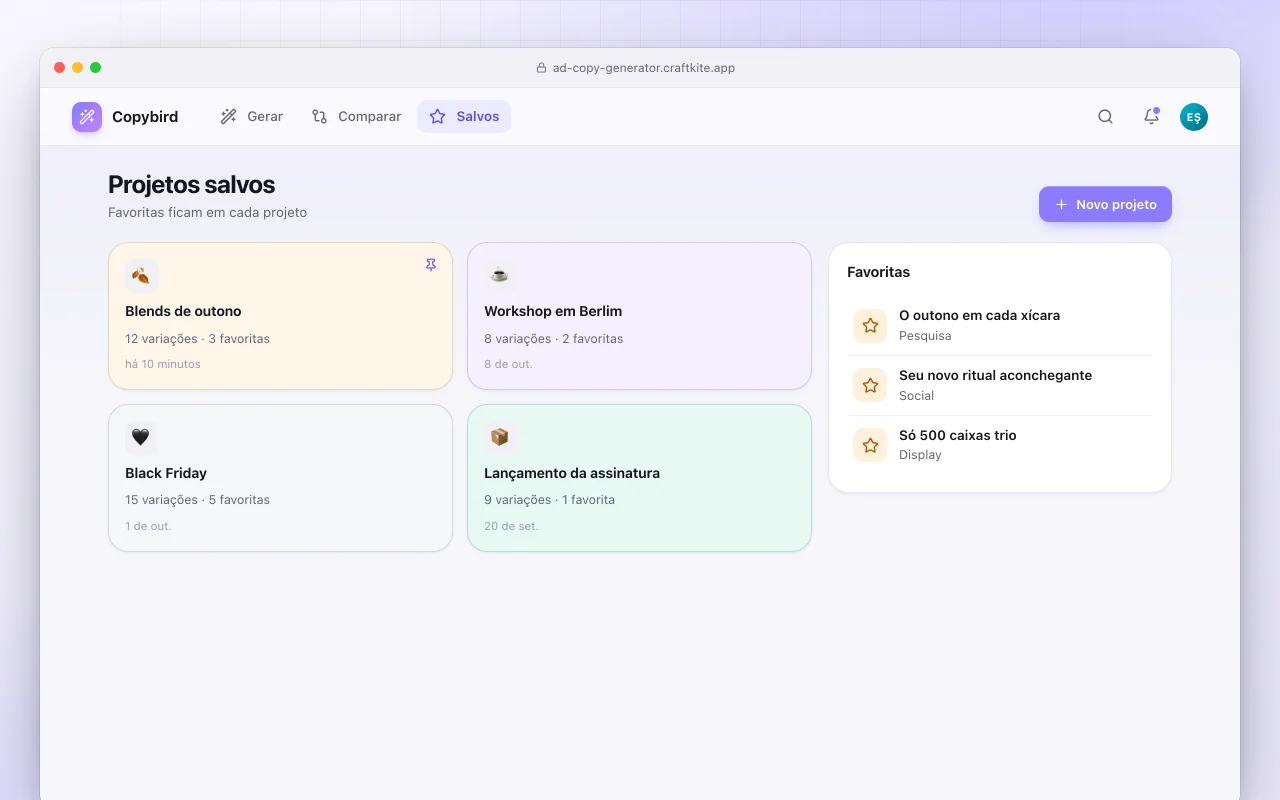
Task: Click the coffee cup project icon
Action: pos(500,275)
